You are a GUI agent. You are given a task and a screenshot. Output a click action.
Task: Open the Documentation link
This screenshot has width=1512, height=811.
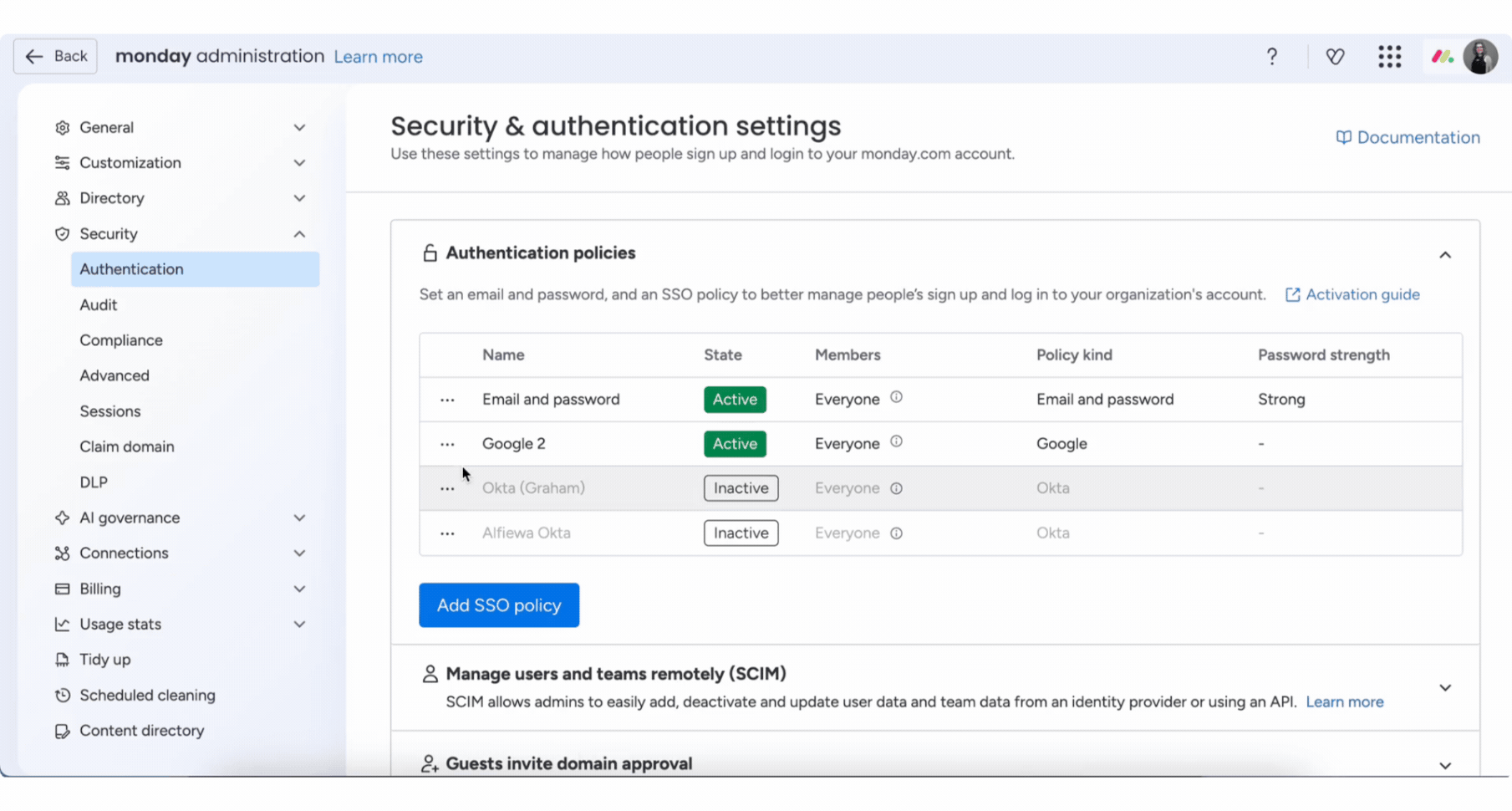[x=1408, y=137]
